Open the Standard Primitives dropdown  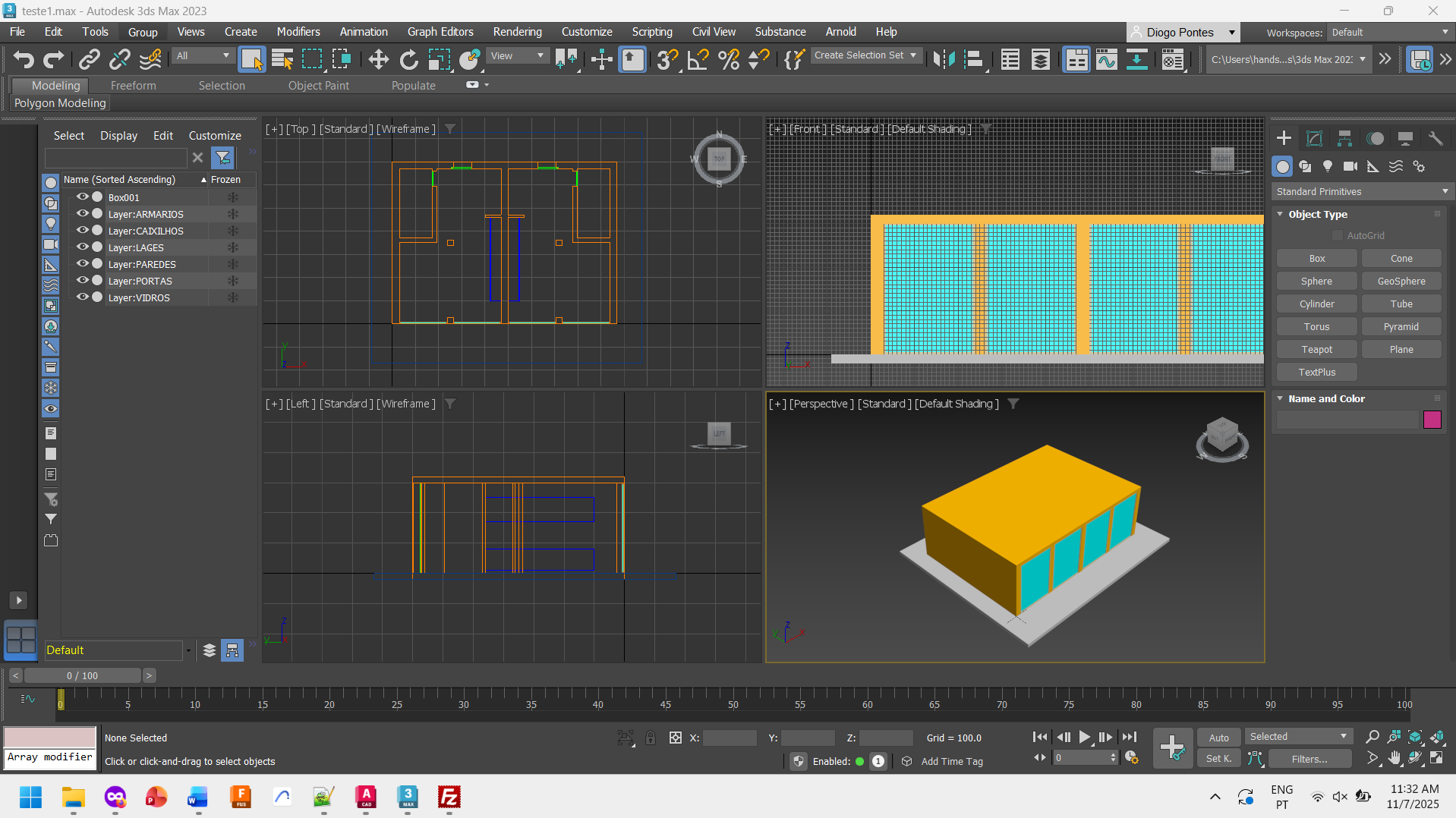point(1360,192)
